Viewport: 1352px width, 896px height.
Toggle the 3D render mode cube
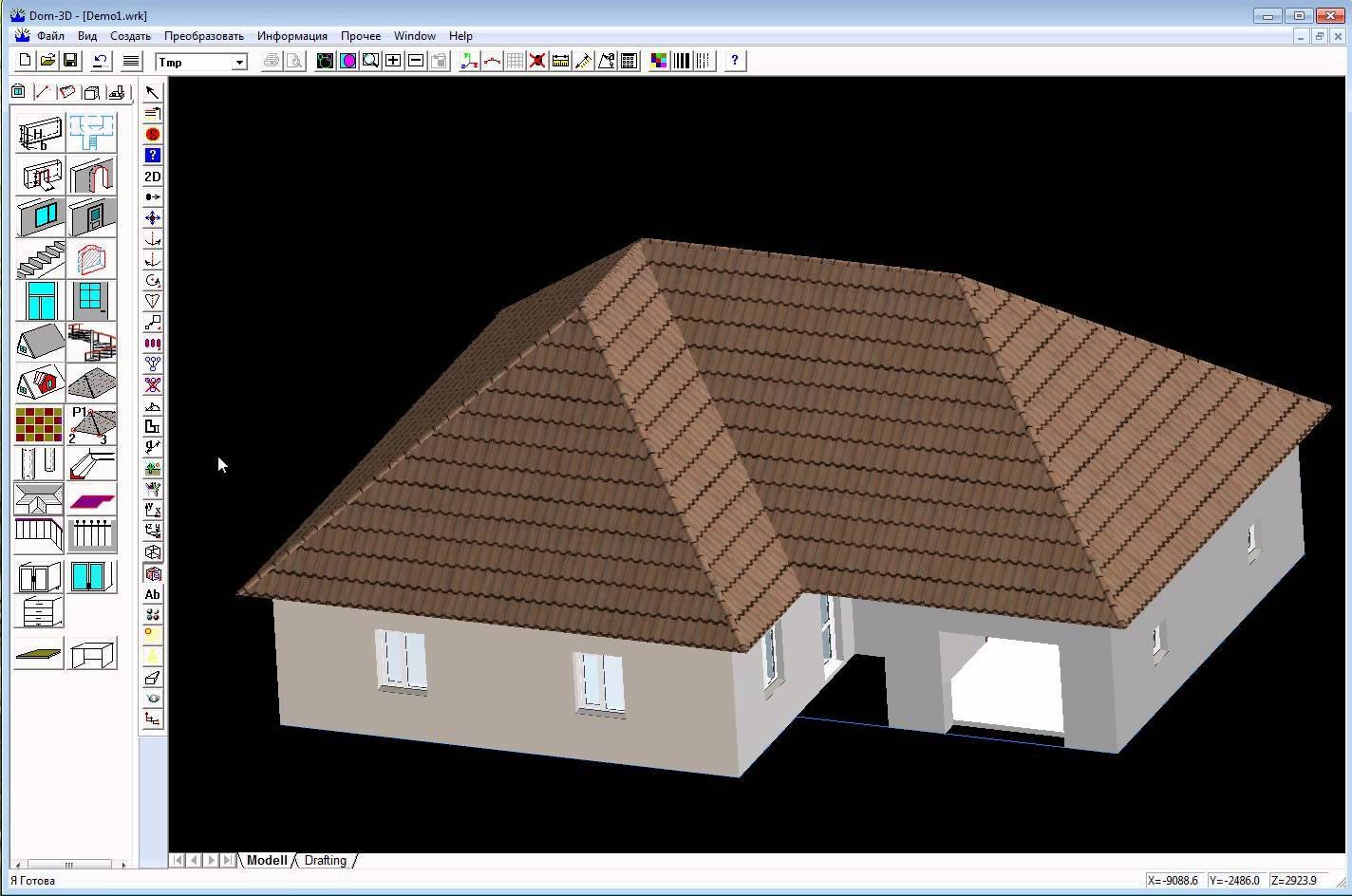click(152, 573)
